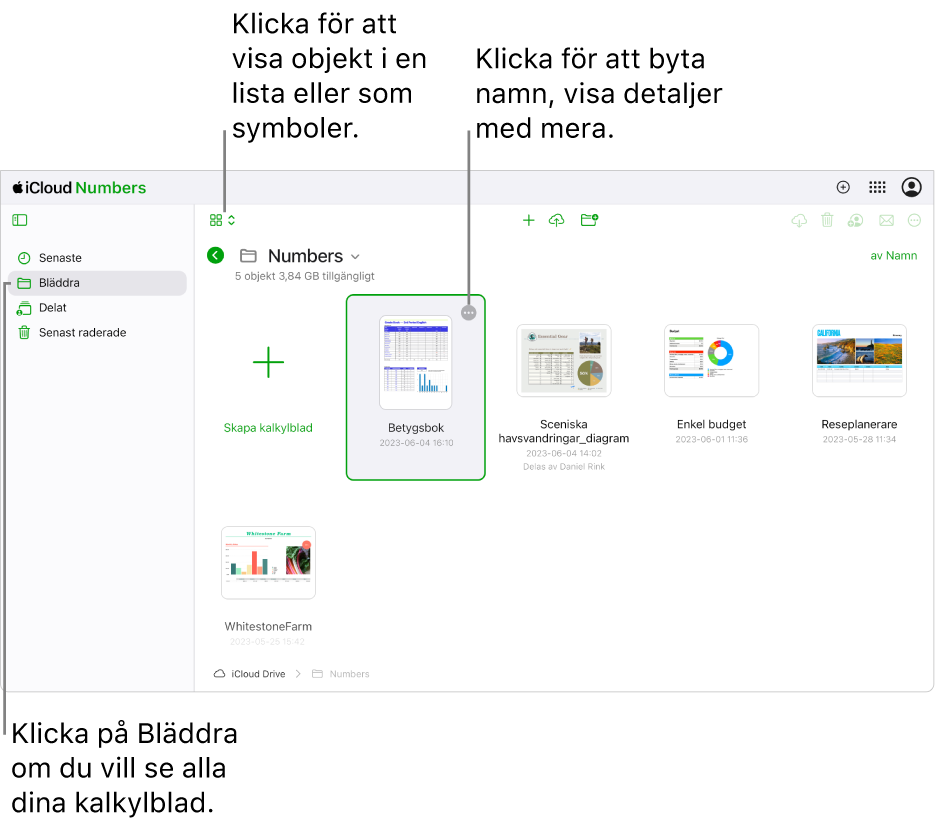Click the Delas av Daniel Rink text
This screenshot has width=935, height=830.
tap(564, 466)
